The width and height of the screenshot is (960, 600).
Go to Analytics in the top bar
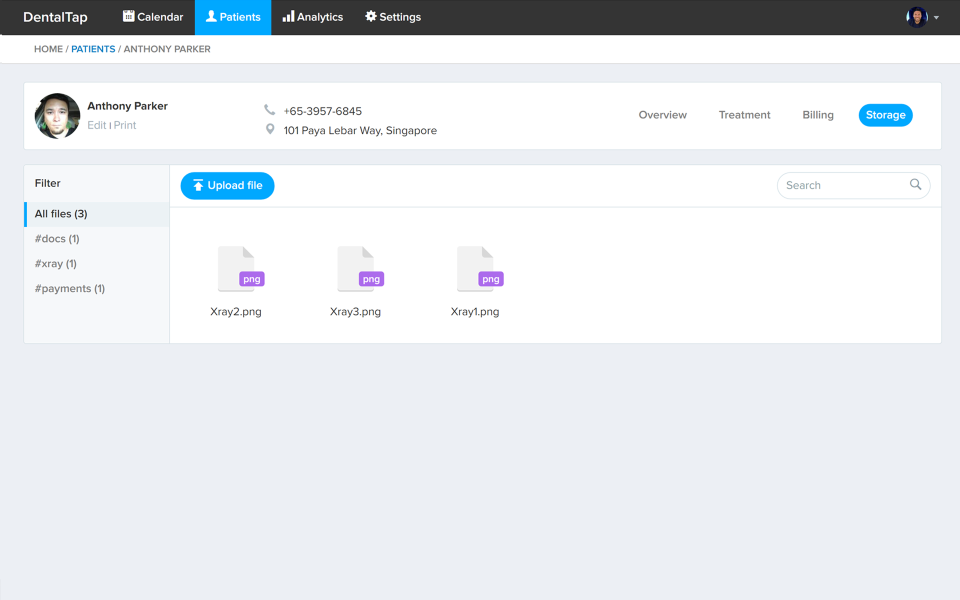[312, 17]
